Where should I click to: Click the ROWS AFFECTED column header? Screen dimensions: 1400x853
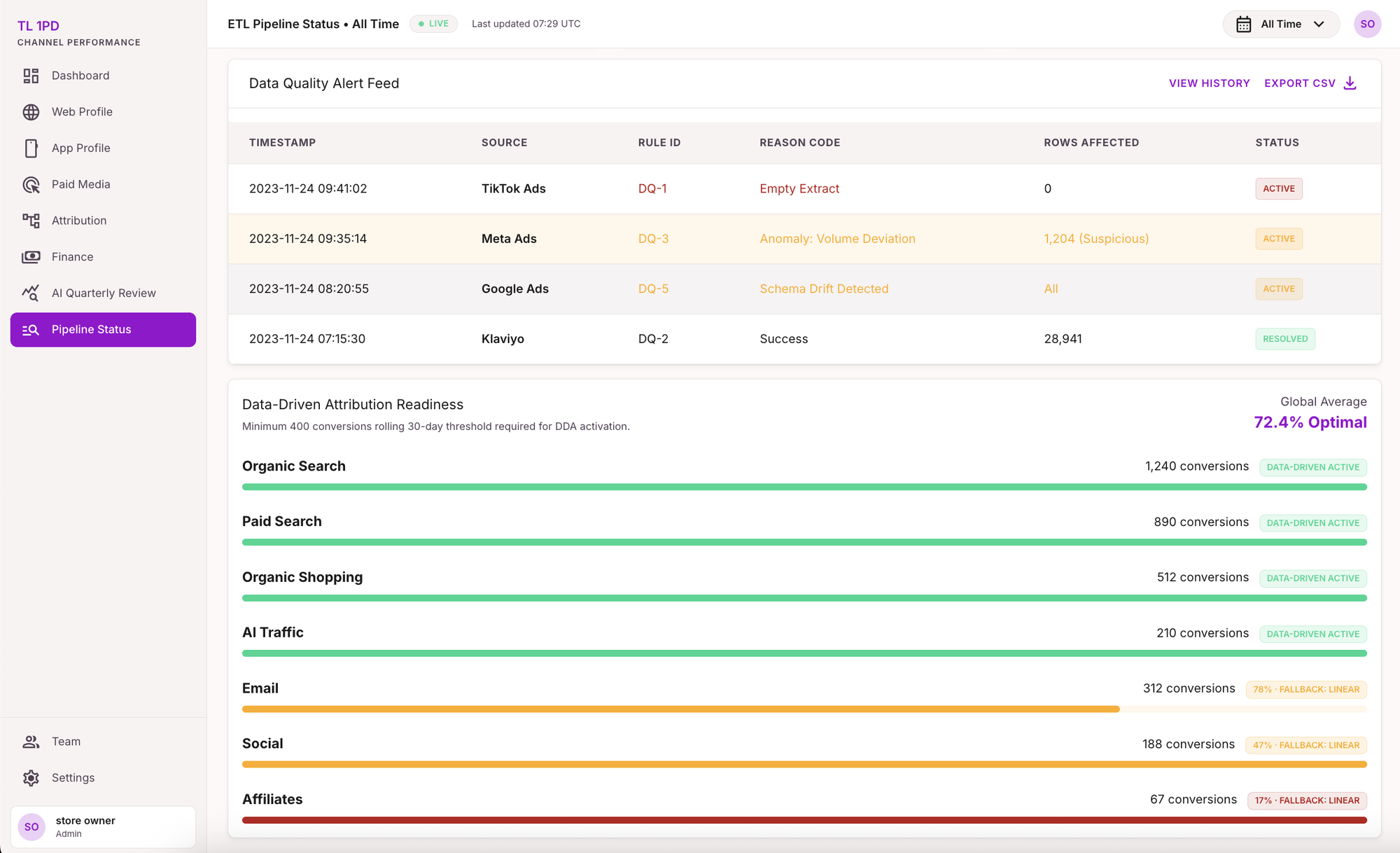pos(1091,143)
